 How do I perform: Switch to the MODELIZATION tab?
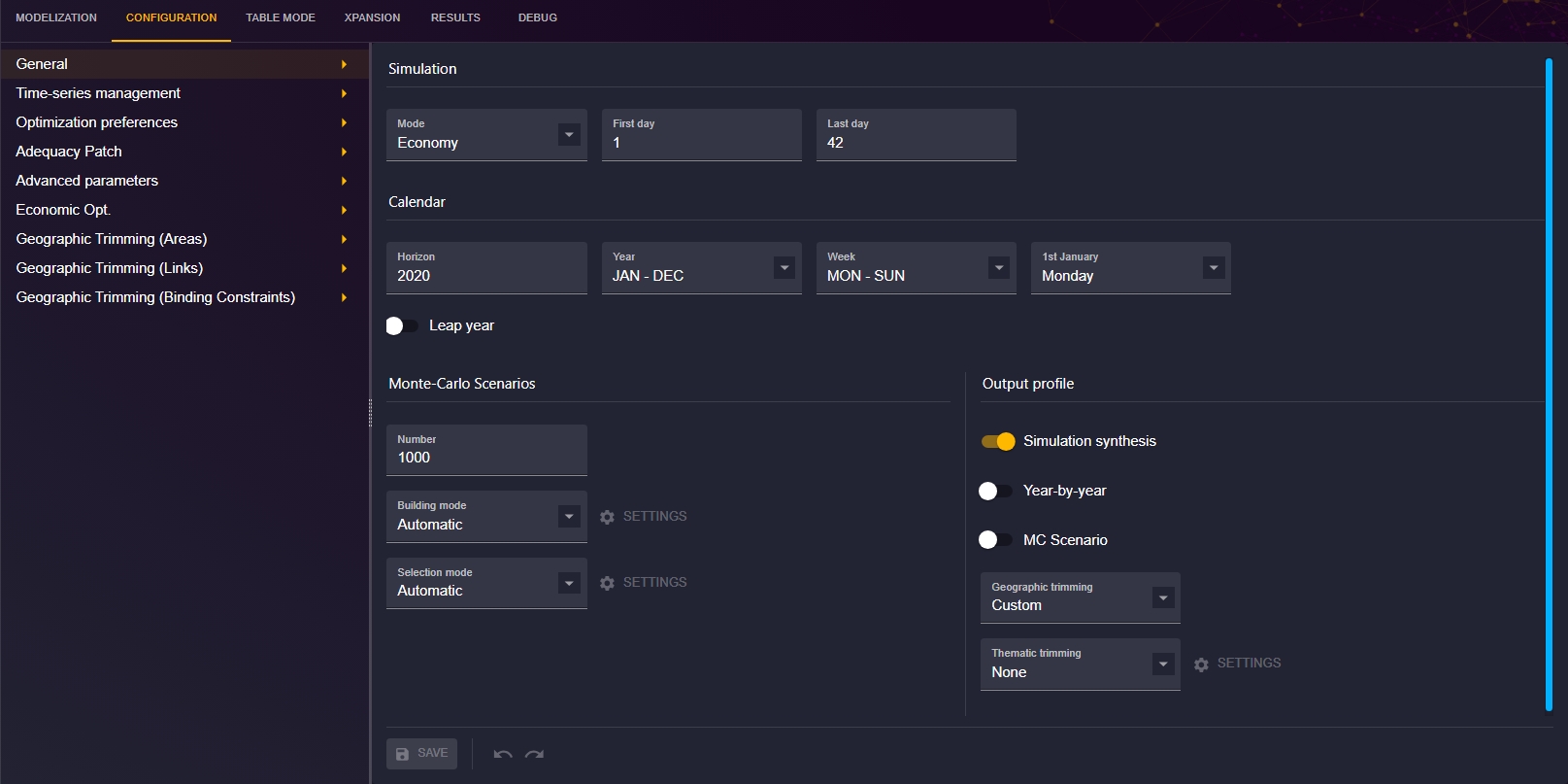tap(56, 18)
